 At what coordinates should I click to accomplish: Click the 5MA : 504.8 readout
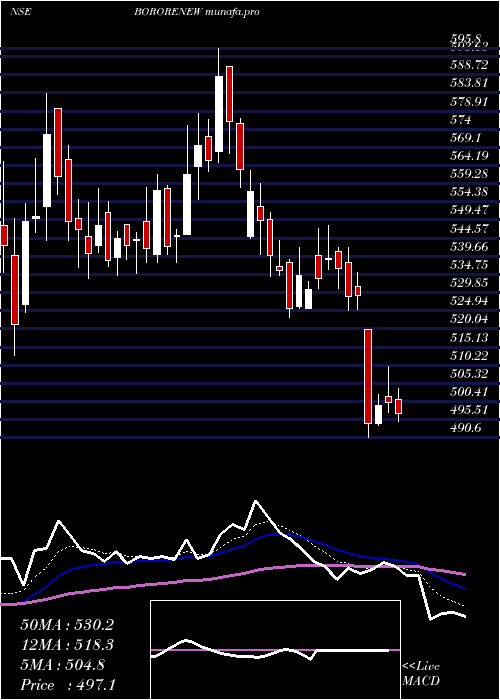[x=62, y=665]
